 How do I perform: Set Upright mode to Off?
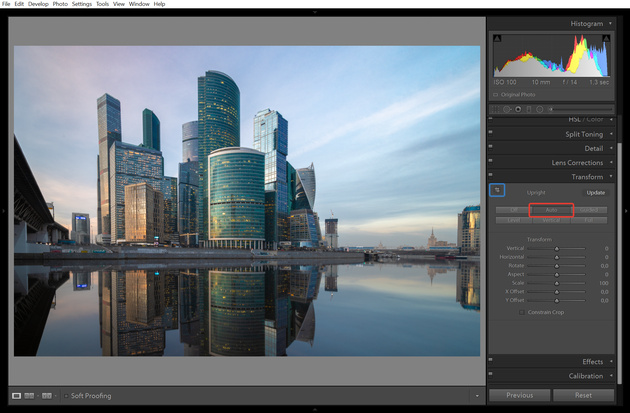pyautogui.click(x=514, y=210)
